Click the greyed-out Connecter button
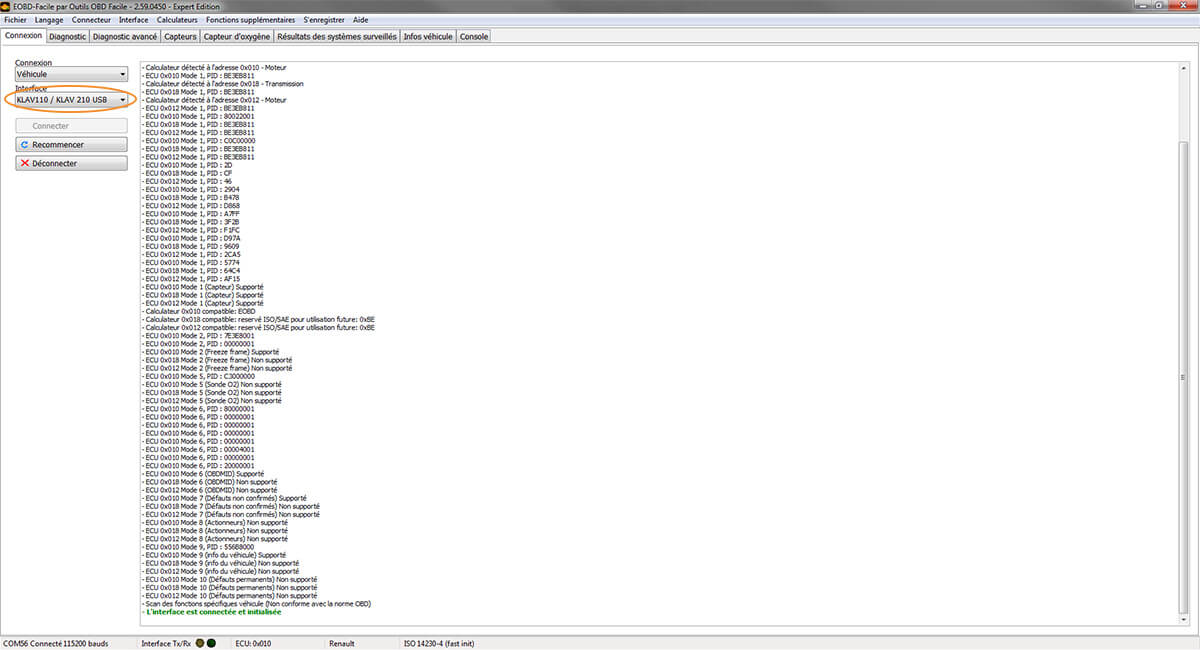This screenshot has width=1200, height=650. (71, 126)
